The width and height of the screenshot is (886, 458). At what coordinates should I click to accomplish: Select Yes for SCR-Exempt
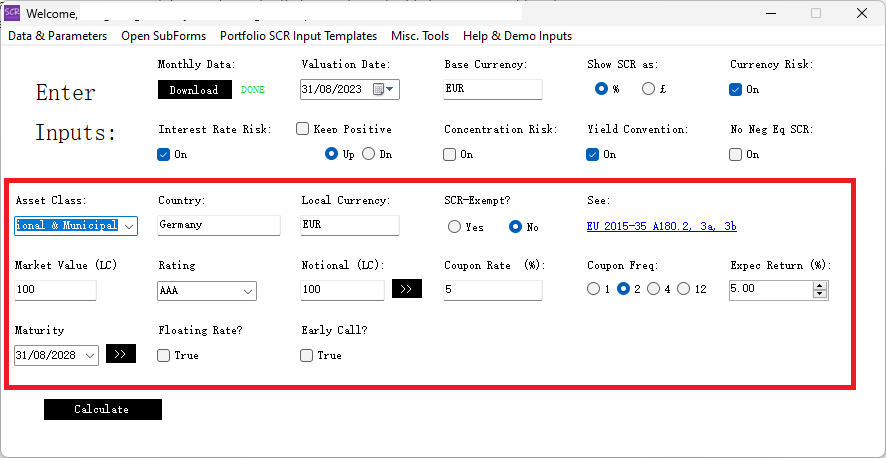coord(454,227)
